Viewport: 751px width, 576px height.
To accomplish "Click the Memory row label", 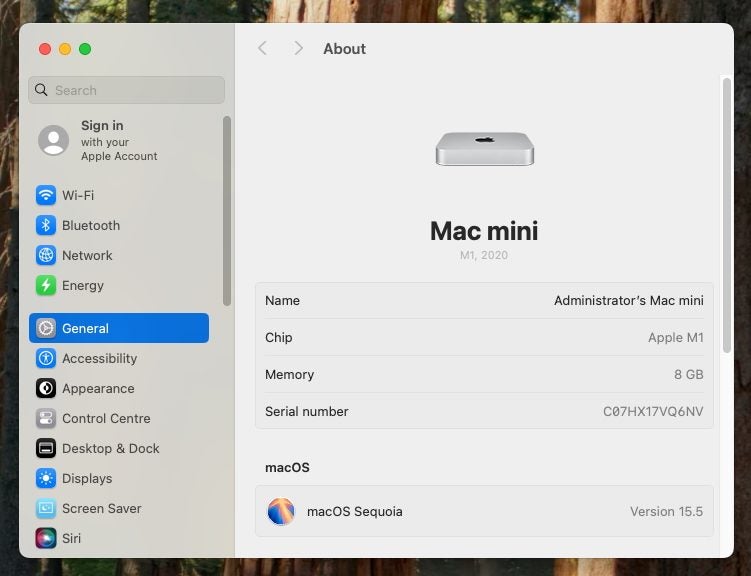I will [x=289, y=374].
